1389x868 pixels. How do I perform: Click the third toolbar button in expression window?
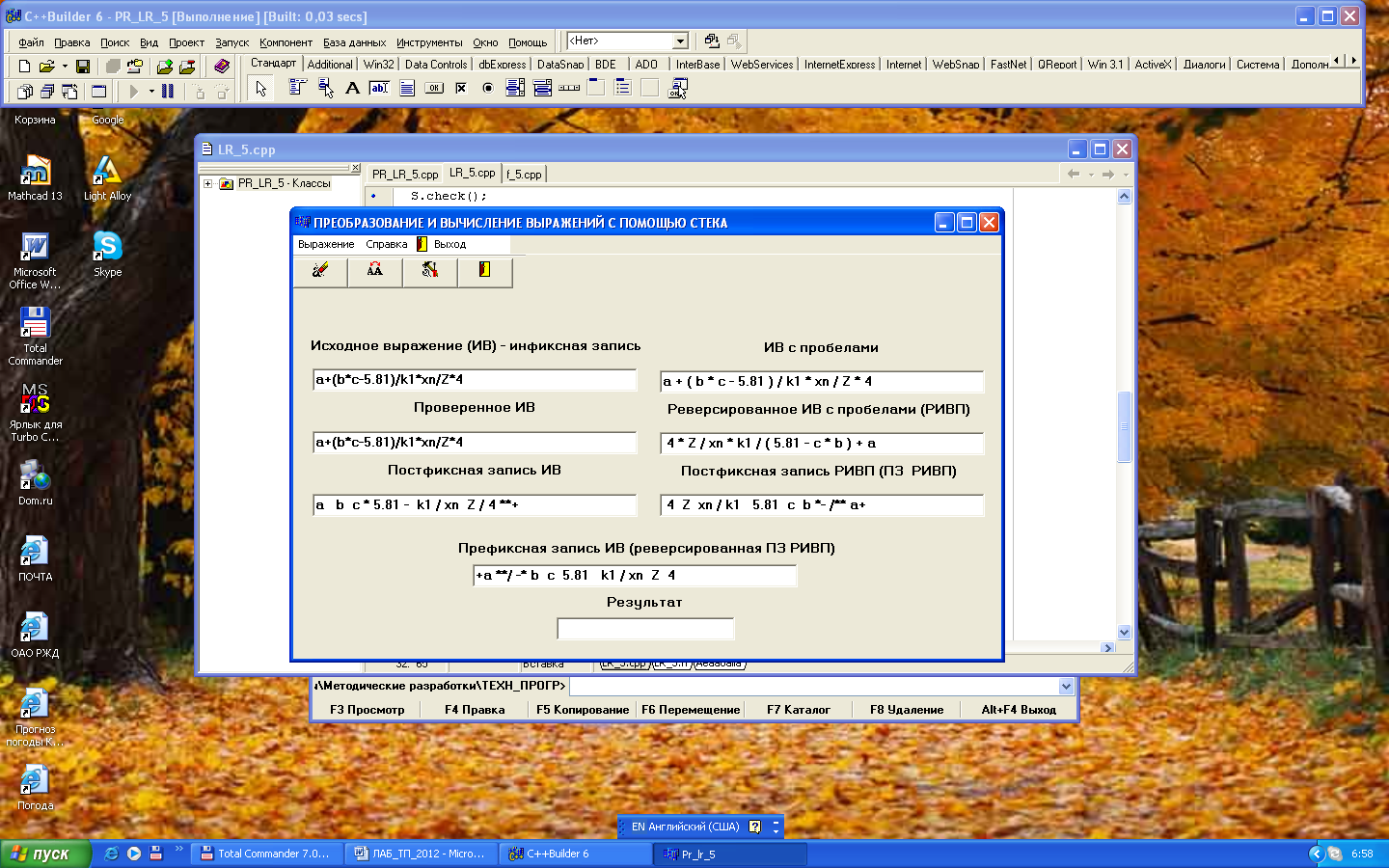click(x=430, y=271)
